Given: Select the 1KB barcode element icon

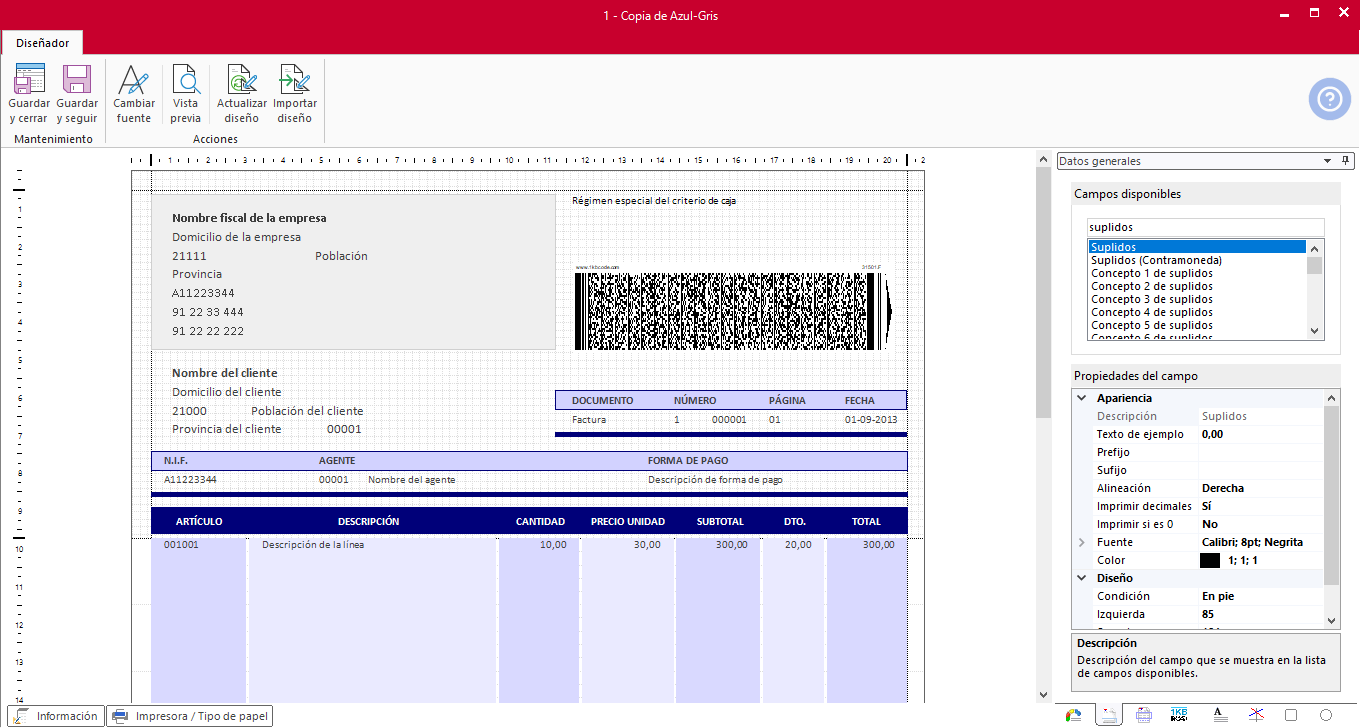Looking at the screenshot, I should tap(1180, 715).
